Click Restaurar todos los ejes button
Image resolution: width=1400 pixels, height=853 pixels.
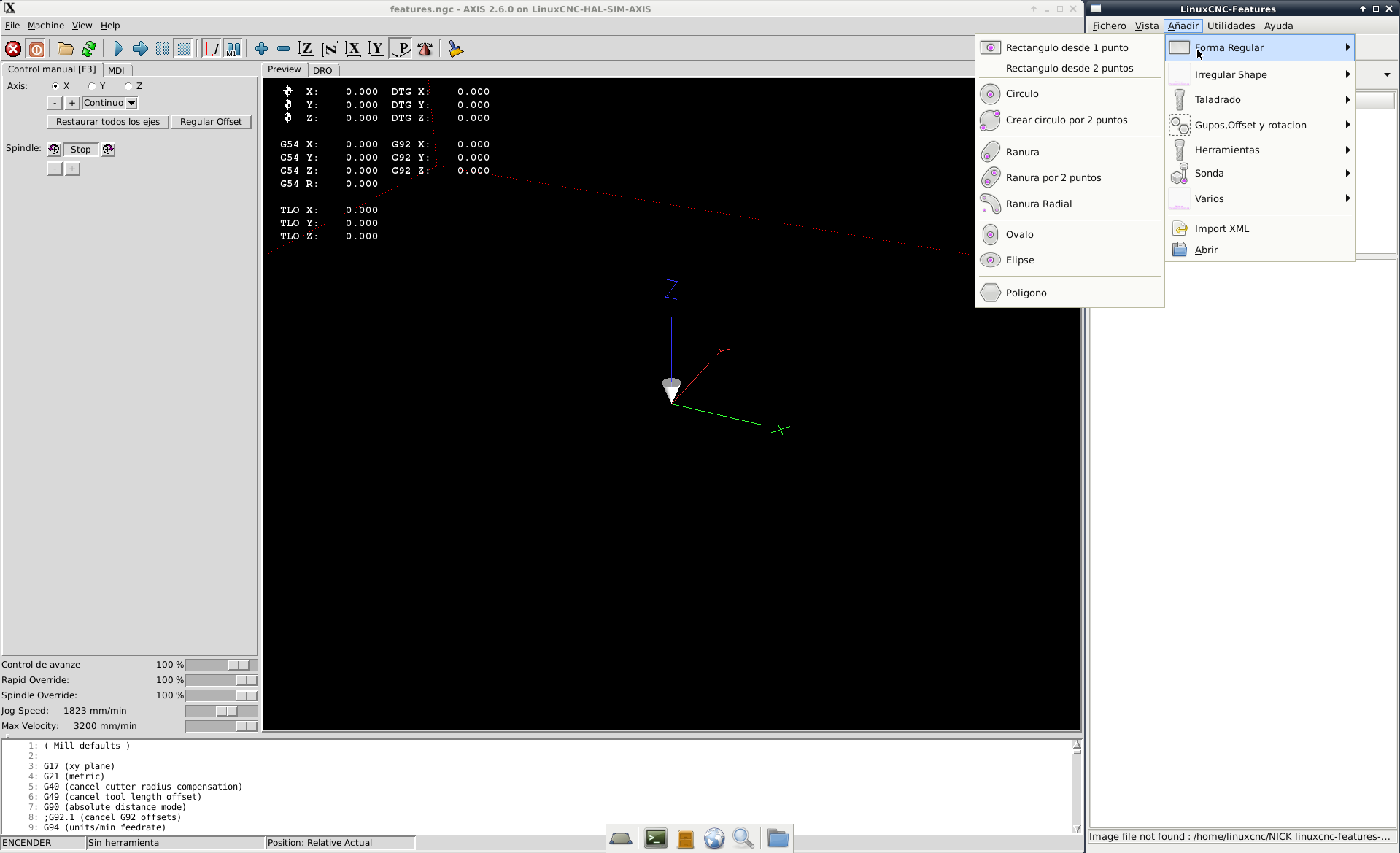point(108,122)
